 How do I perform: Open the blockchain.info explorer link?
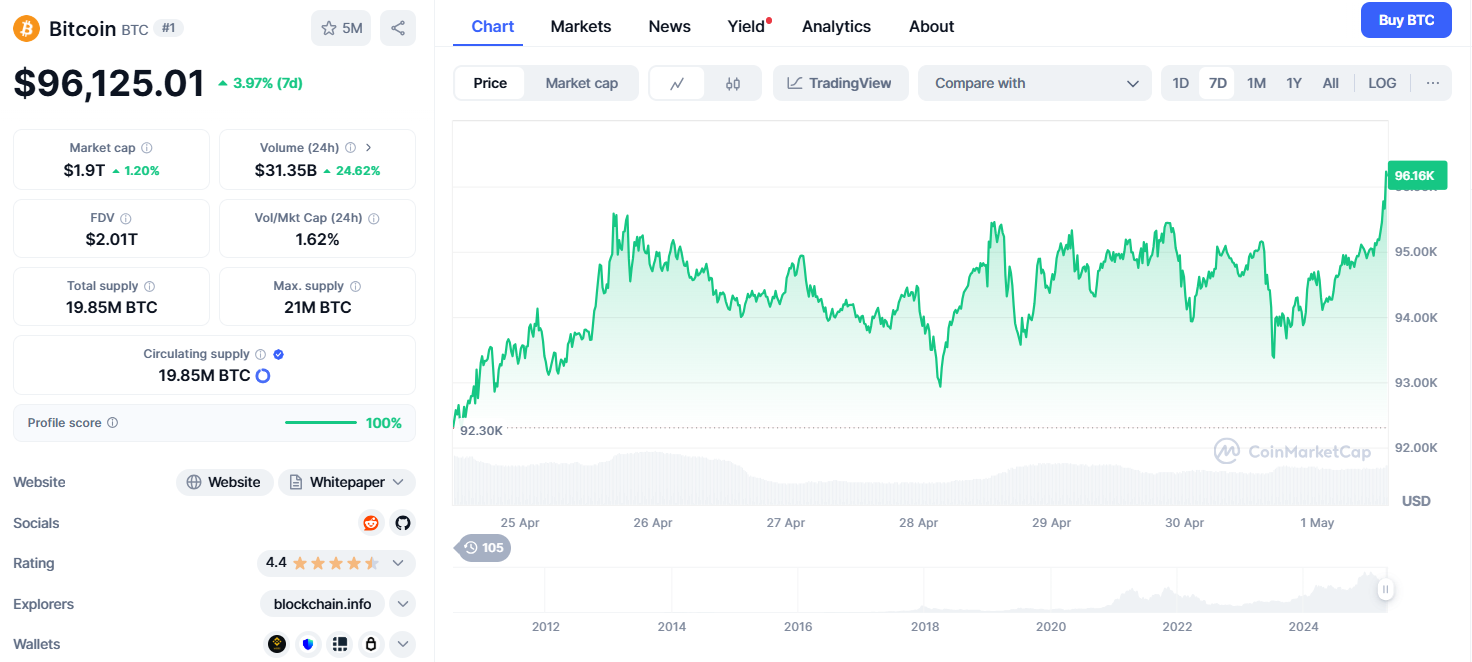(323, 604)
